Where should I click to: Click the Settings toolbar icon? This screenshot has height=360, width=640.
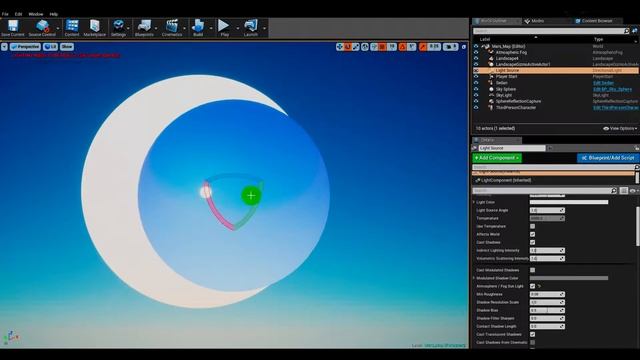[118, 26]
